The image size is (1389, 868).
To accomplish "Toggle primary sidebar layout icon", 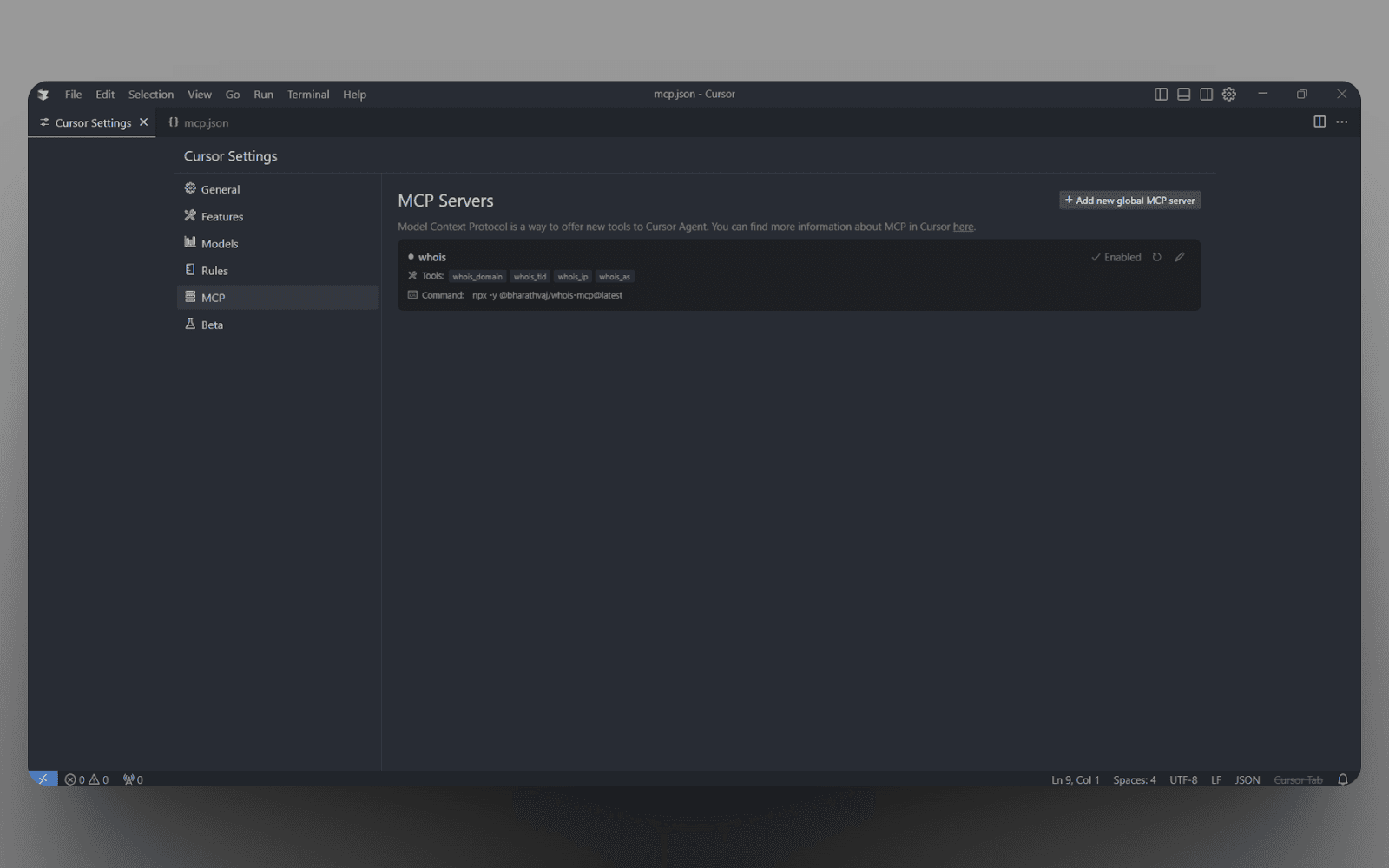I will coord(1161,94).
